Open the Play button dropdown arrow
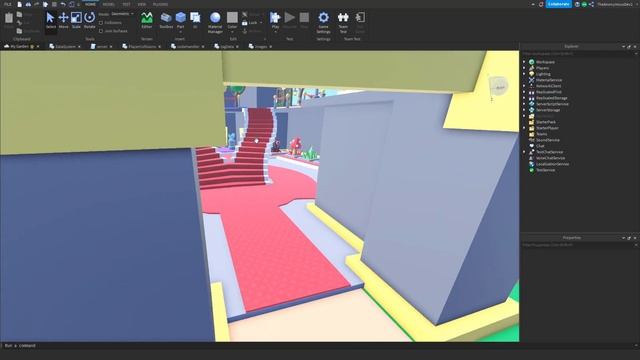640x360 pixels. click(275, 32)
